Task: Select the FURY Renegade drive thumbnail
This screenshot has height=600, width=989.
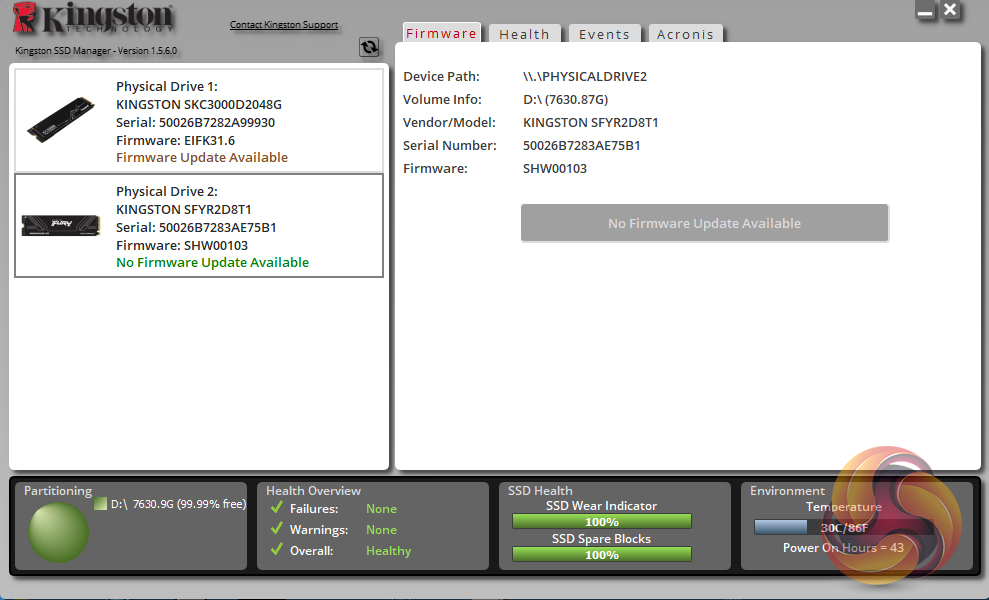Action: click(x=61, y=225)
